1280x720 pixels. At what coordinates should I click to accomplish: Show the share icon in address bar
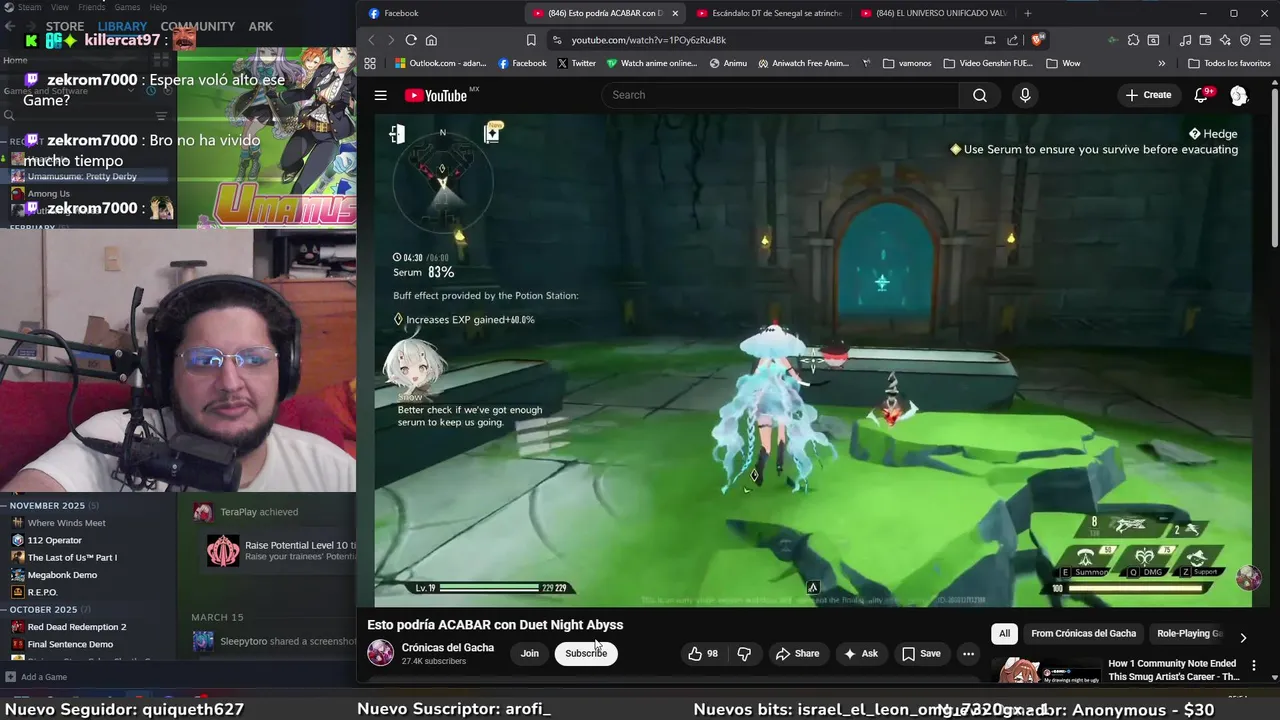point(1012,40)
